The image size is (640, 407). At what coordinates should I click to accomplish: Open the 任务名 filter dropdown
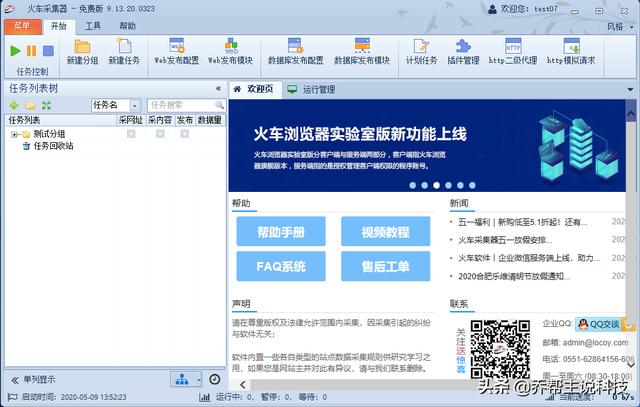(x=135, y=106)
